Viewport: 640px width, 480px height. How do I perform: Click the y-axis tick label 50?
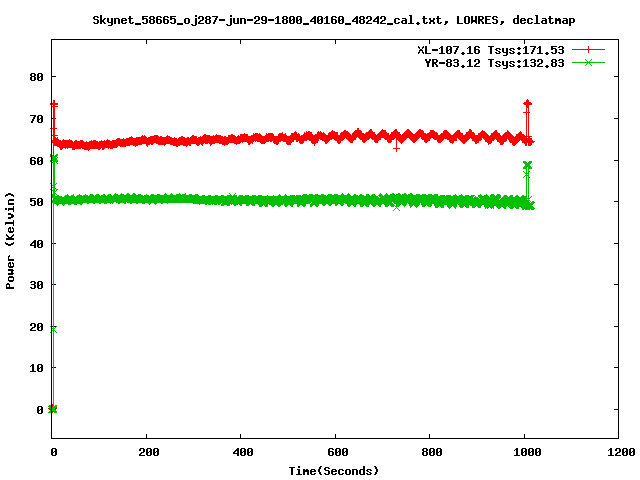point(36,202)
